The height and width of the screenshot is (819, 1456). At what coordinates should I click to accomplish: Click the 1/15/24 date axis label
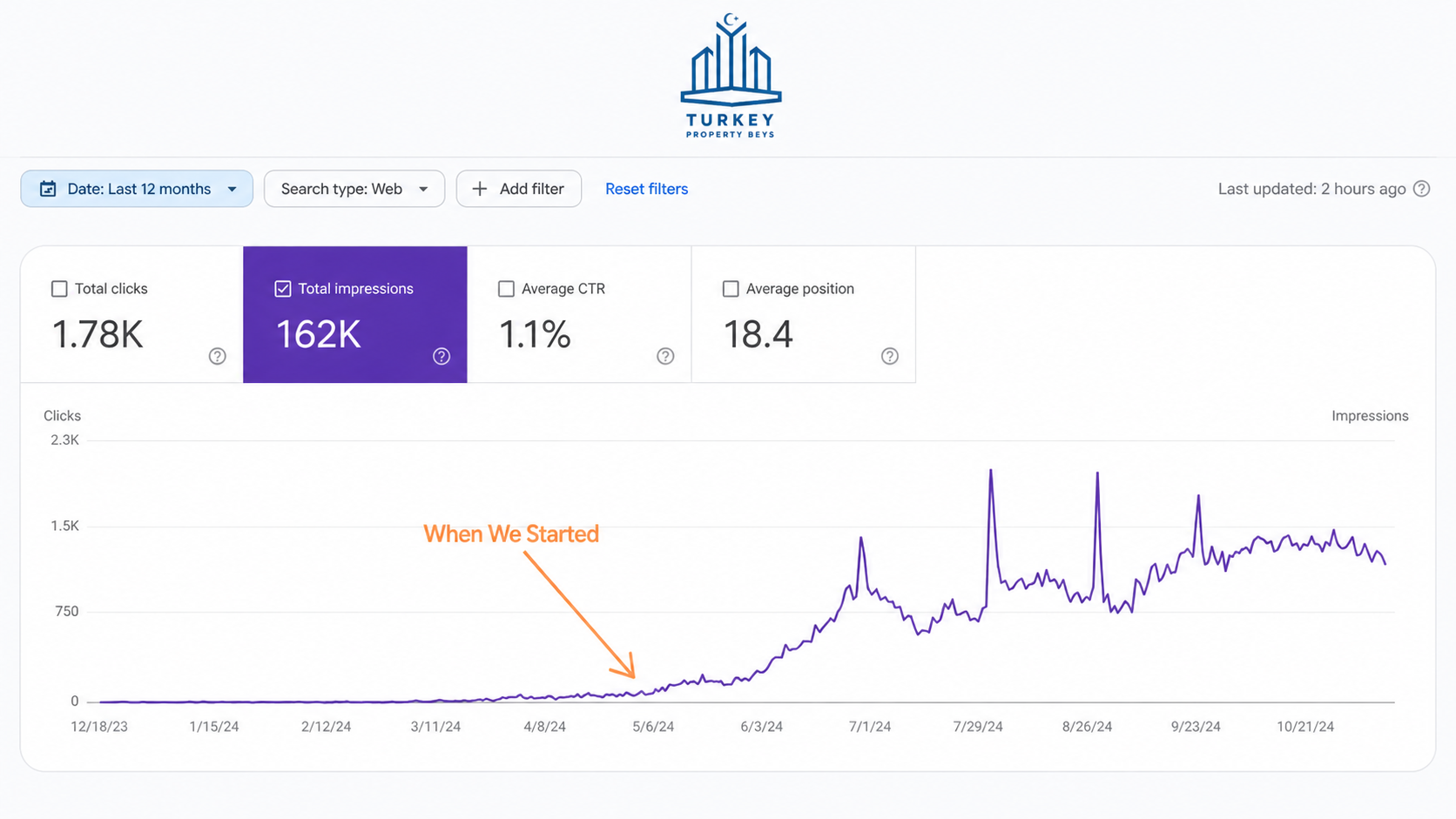(214, 727)
